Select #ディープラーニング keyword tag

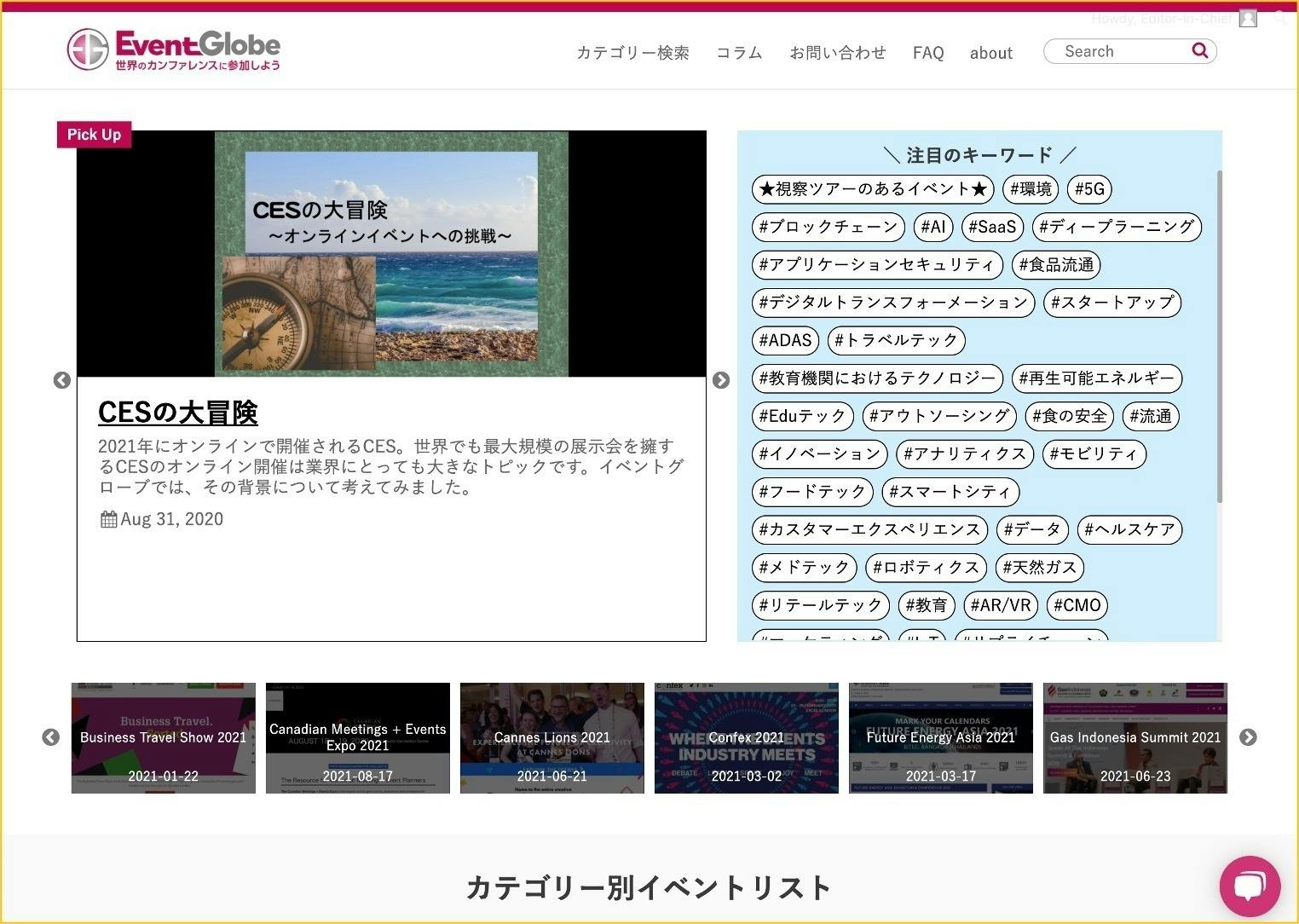pyautogui.click(x=1117, y=227)
